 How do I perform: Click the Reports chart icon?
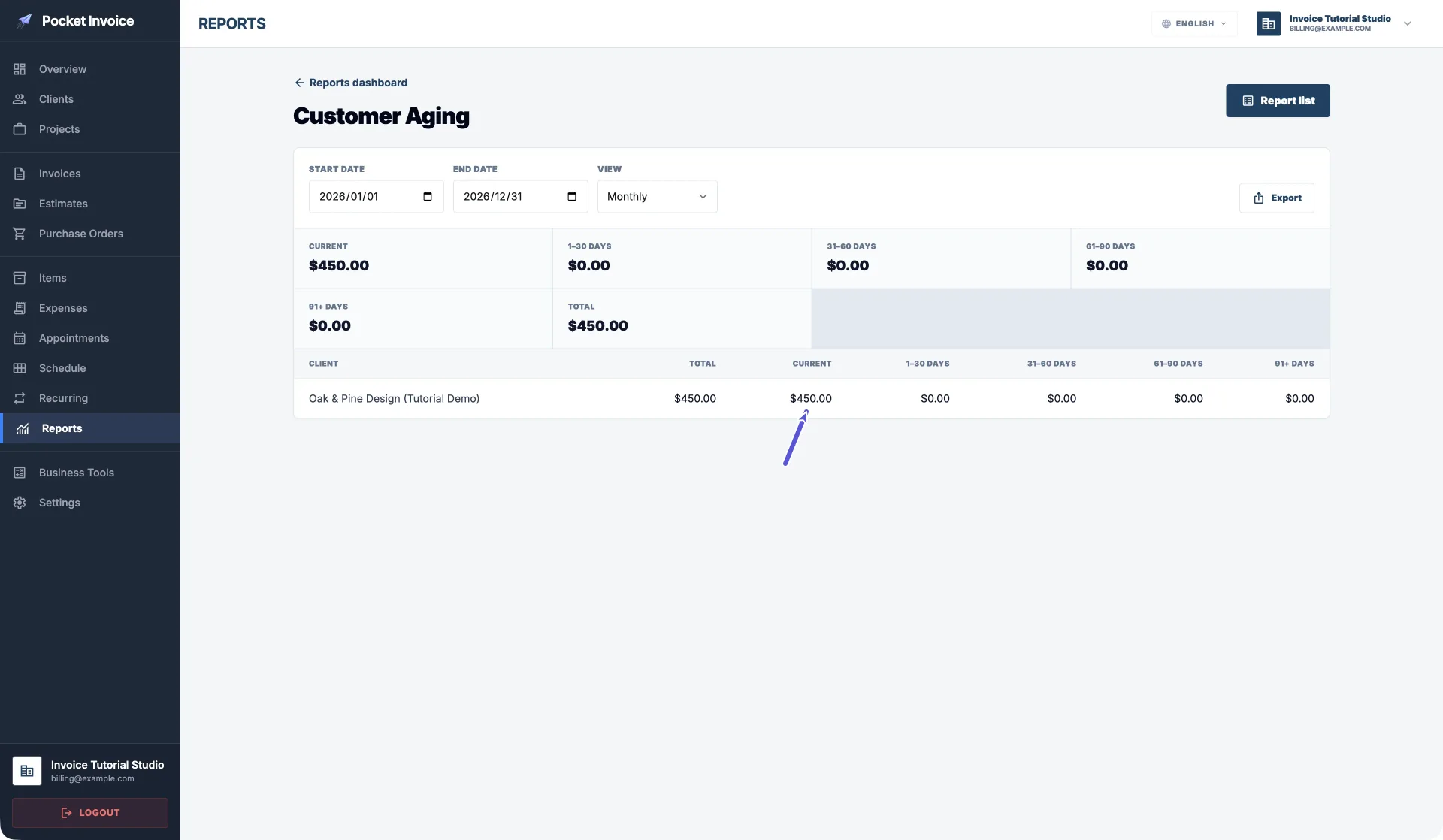[23, 428]
